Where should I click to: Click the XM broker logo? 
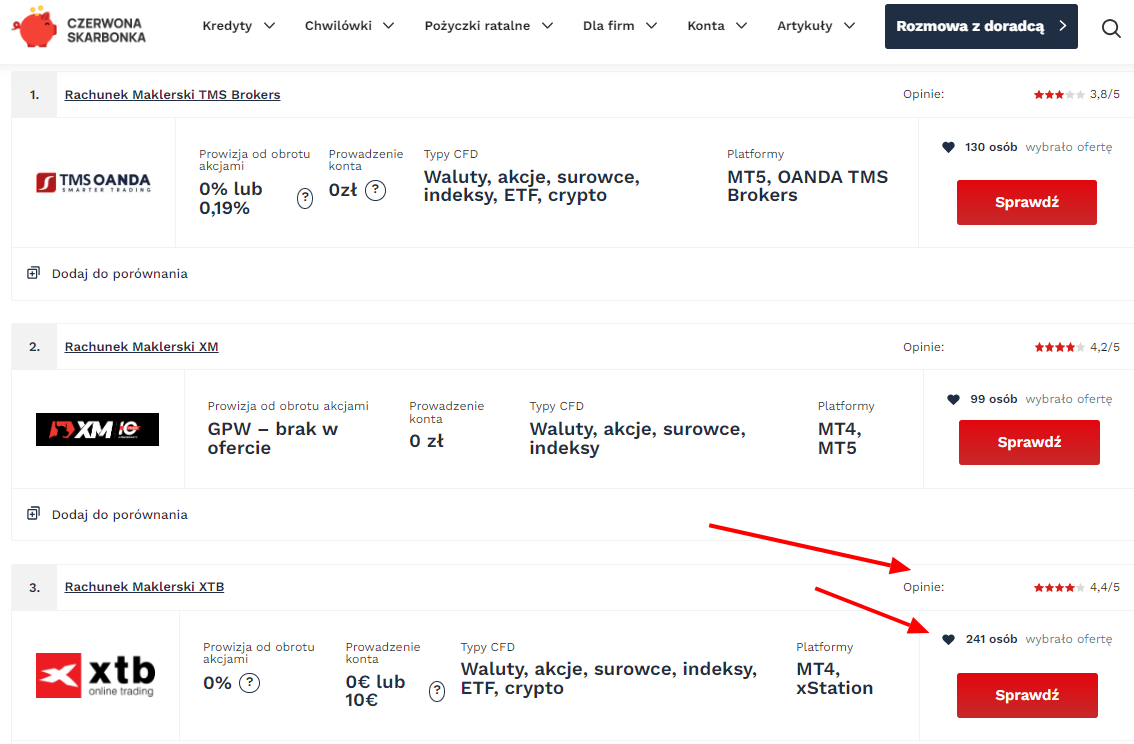97,429
